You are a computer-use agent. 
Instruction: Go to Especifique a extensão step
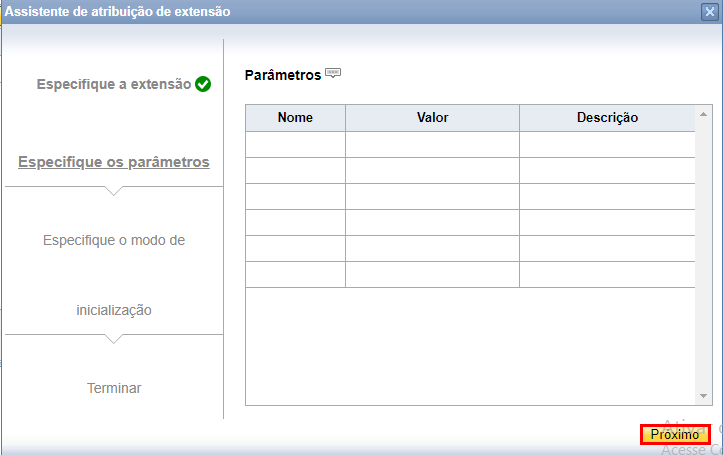pos(114,84)
